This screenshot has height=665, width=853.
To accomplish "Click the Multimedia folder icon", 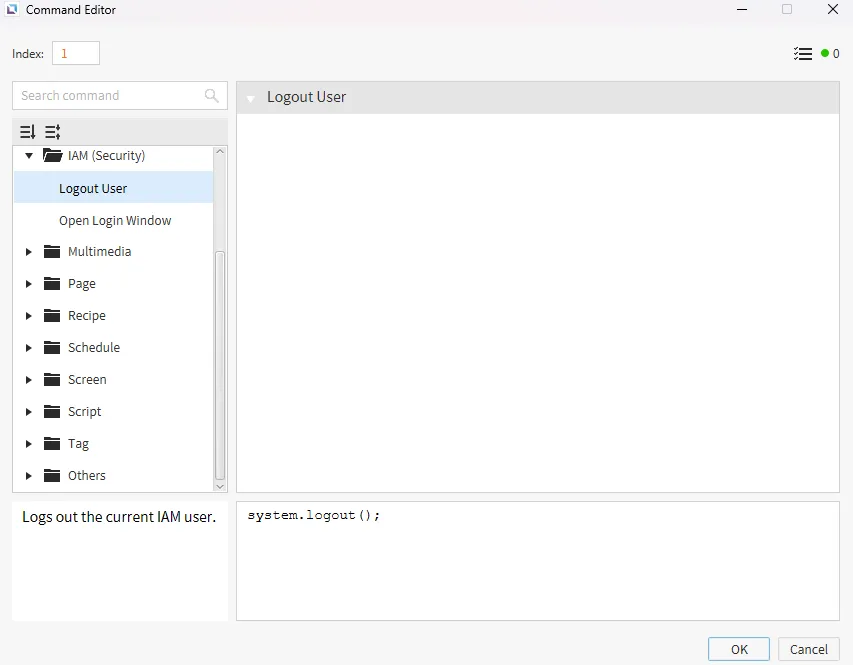I will coord(53,252).
